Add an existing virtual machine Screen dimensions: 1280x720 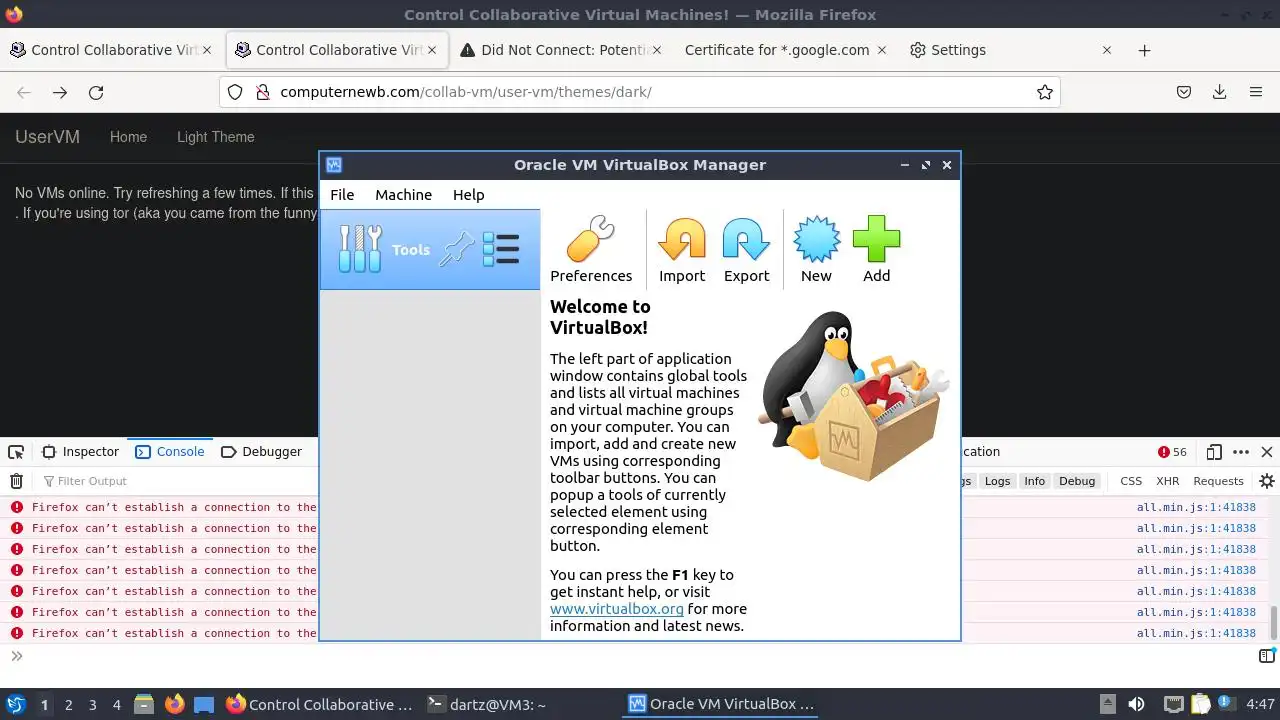[876, 250]
